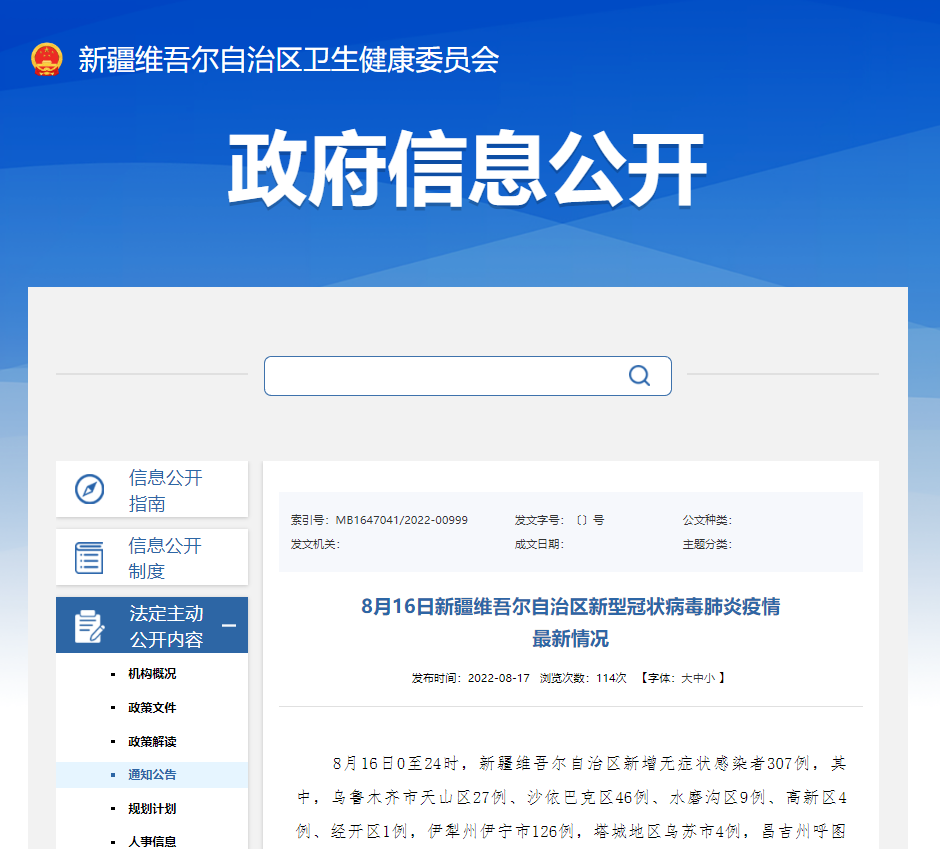Select 人事信息 in the sidebar
This screenshot has width=940, height=849.
click(x=152, y=842)
